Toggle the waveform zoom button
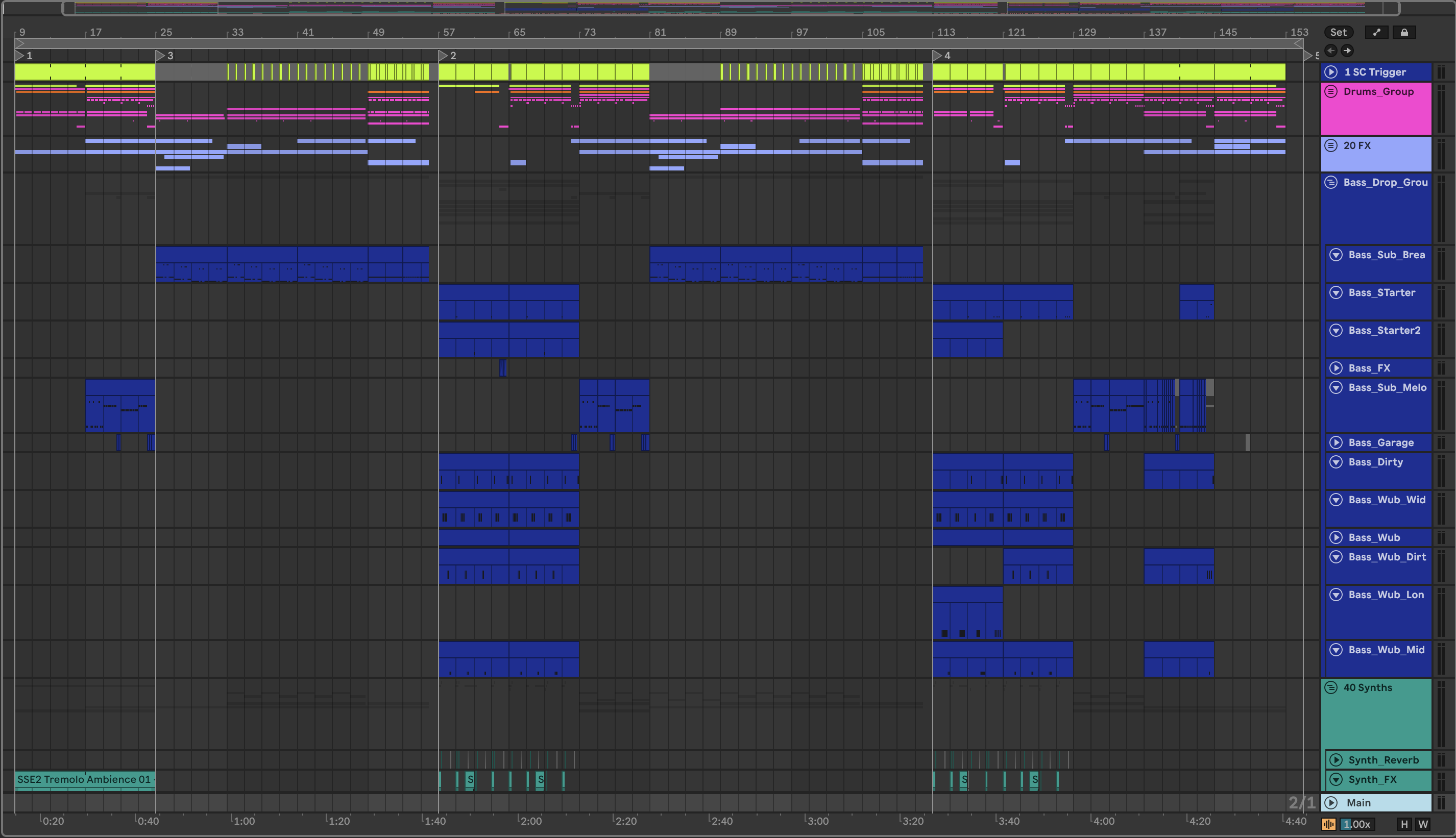1456x838 pixels. [x=1329, y=824]
